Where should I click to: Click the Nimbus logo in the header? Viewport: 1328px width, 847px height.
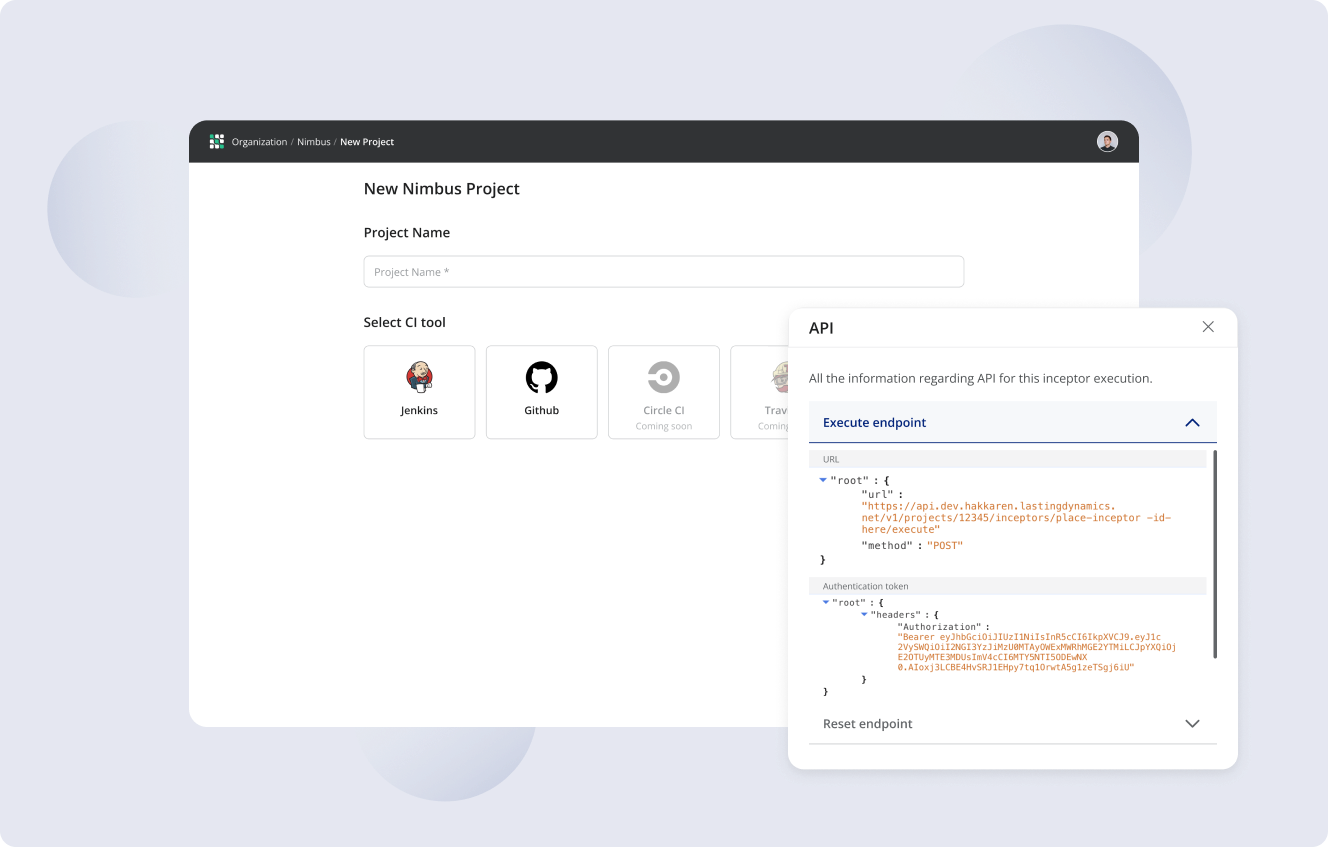[x=217, y=142]
